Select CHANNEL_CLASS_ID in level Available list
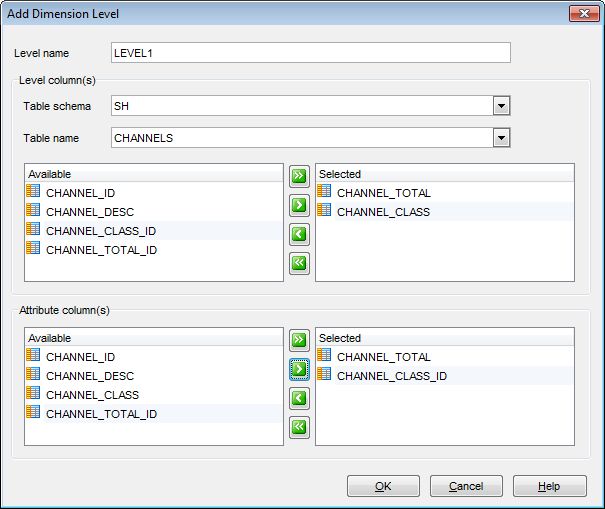The height and width of the screenshot is (509, 605). (100, 231)
